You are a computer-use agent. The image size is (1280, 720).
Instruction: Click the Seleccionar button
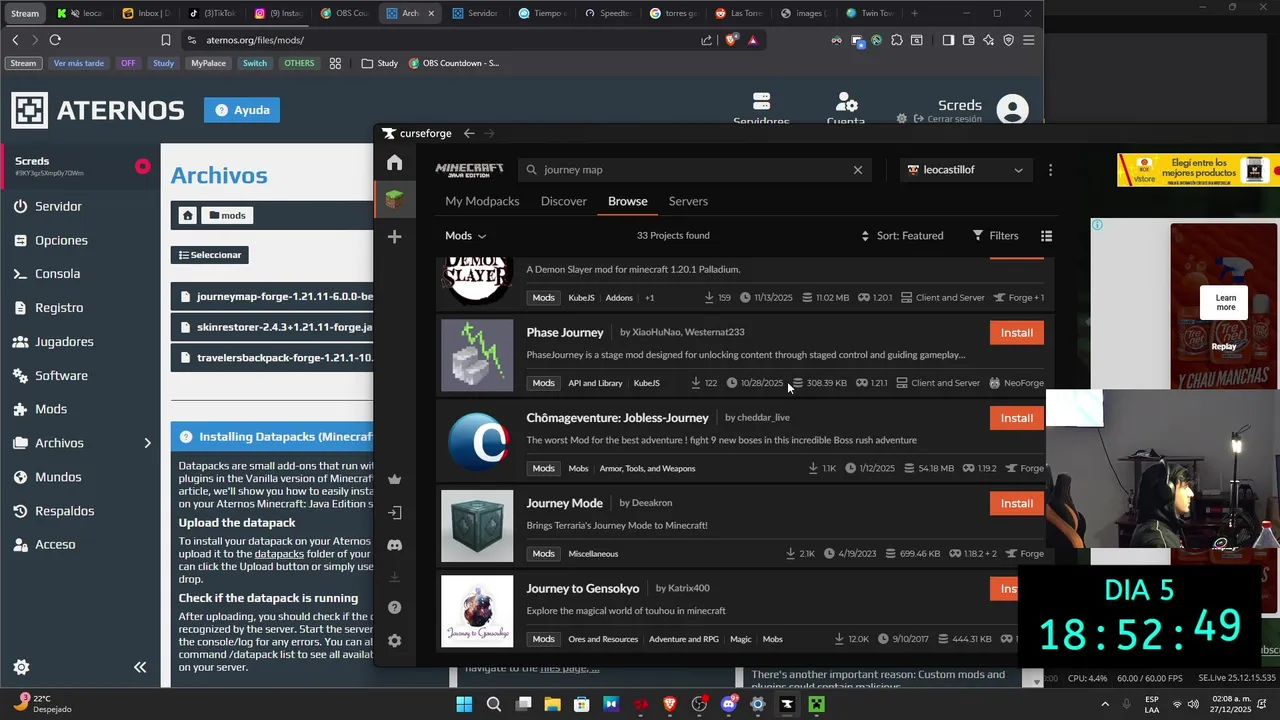click(x=210, y=255)
